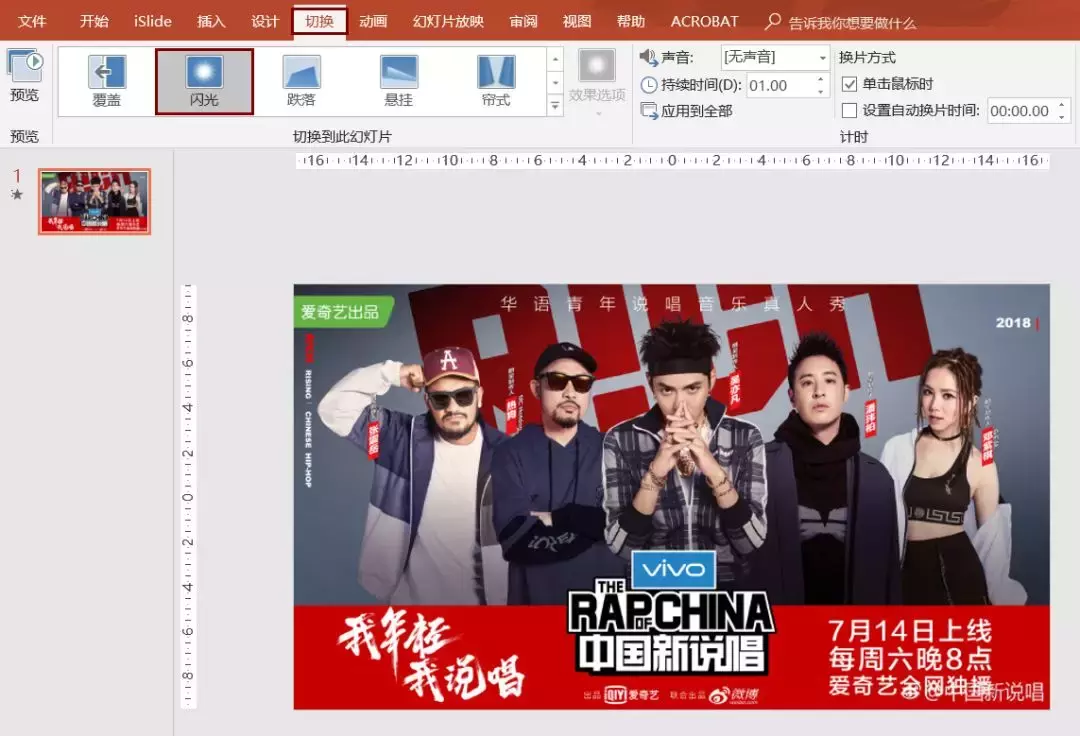Increase the auto advance time stepper up
This screenshot has height=736, width=1080.
[1061, 105]
